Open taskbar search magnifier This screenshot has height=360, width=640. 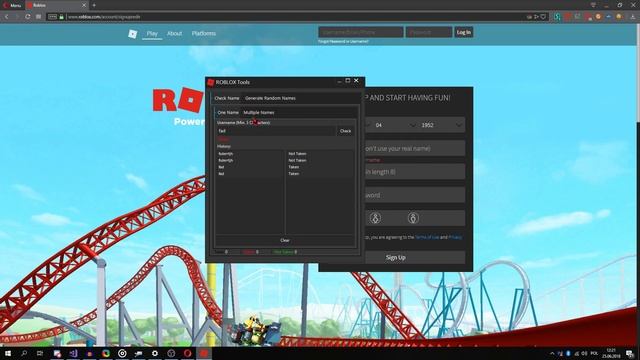pos(24,353)
